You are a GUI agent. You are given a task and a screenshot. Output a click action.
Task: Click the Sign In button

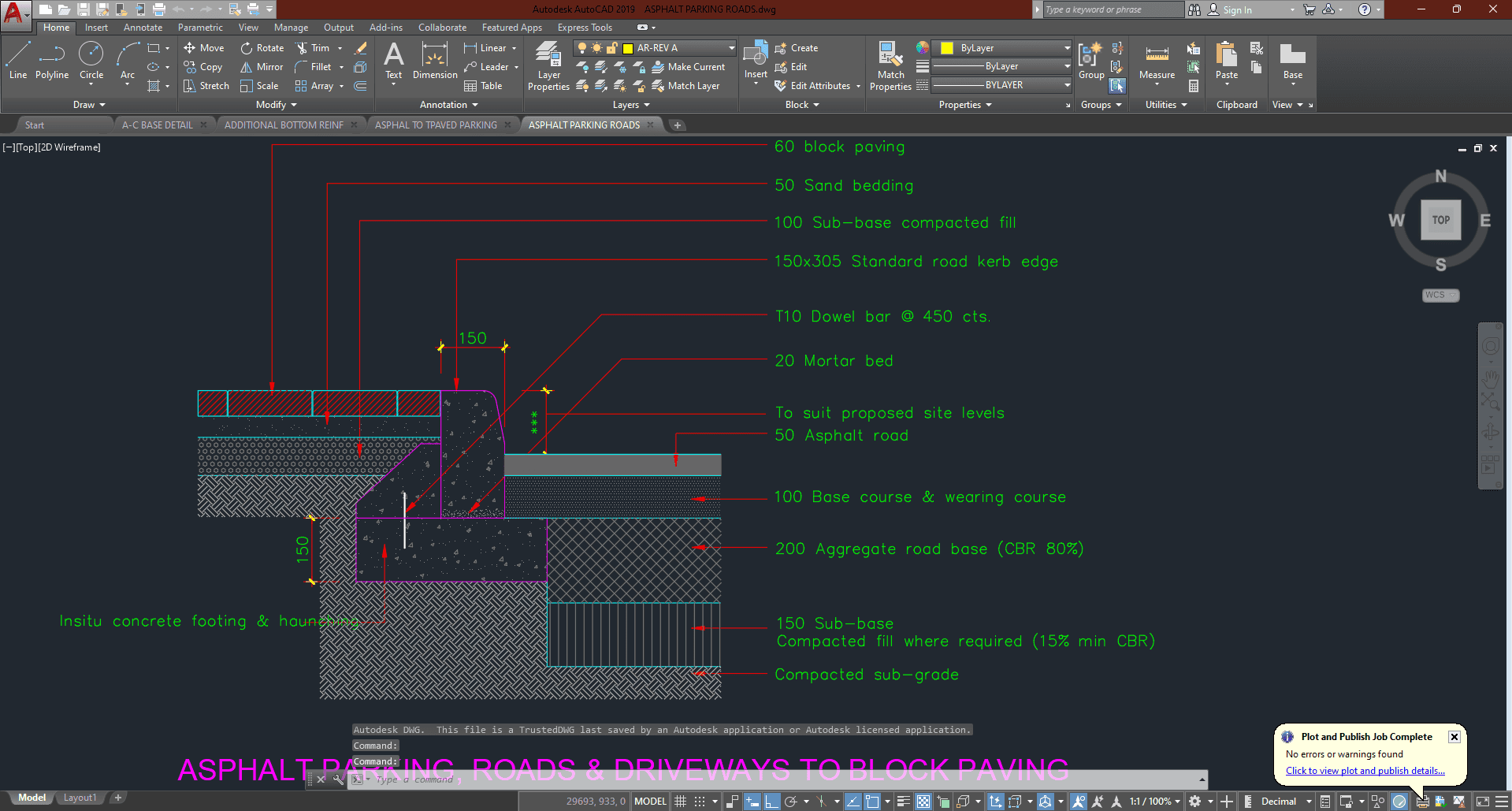point(1236,10)
